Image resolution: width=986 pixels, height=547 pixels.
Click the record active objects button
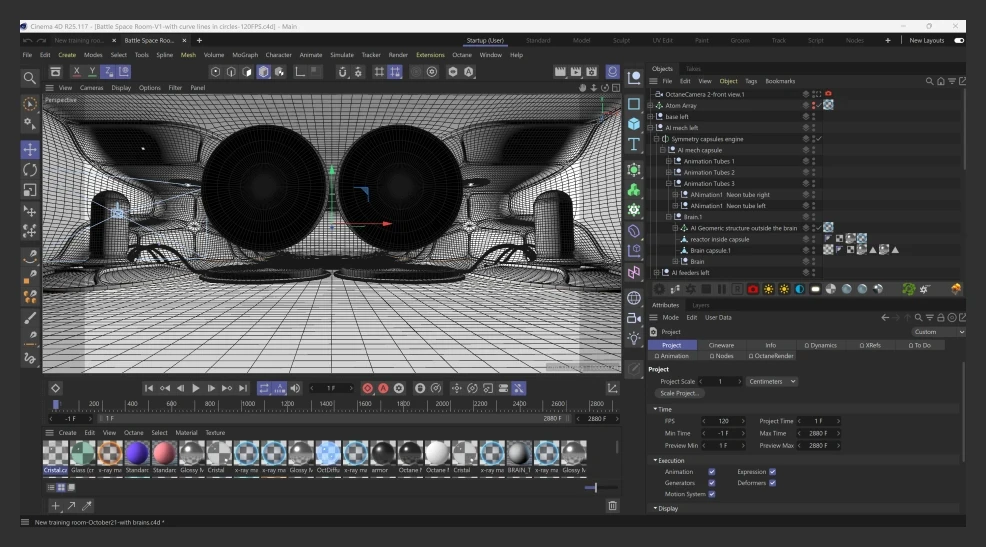(367, 388)
